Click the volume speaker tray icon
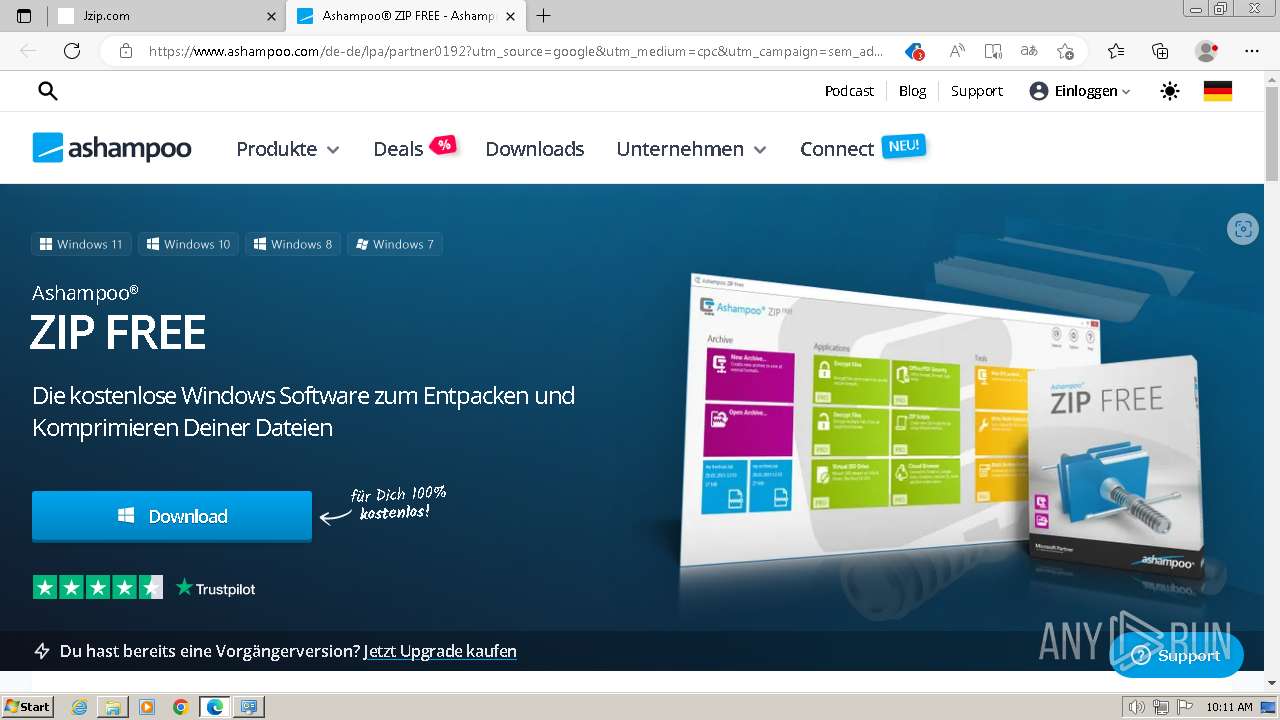Image resolution: width=1280 pixels, height=720 pixels. click(x=1137, y=707)
